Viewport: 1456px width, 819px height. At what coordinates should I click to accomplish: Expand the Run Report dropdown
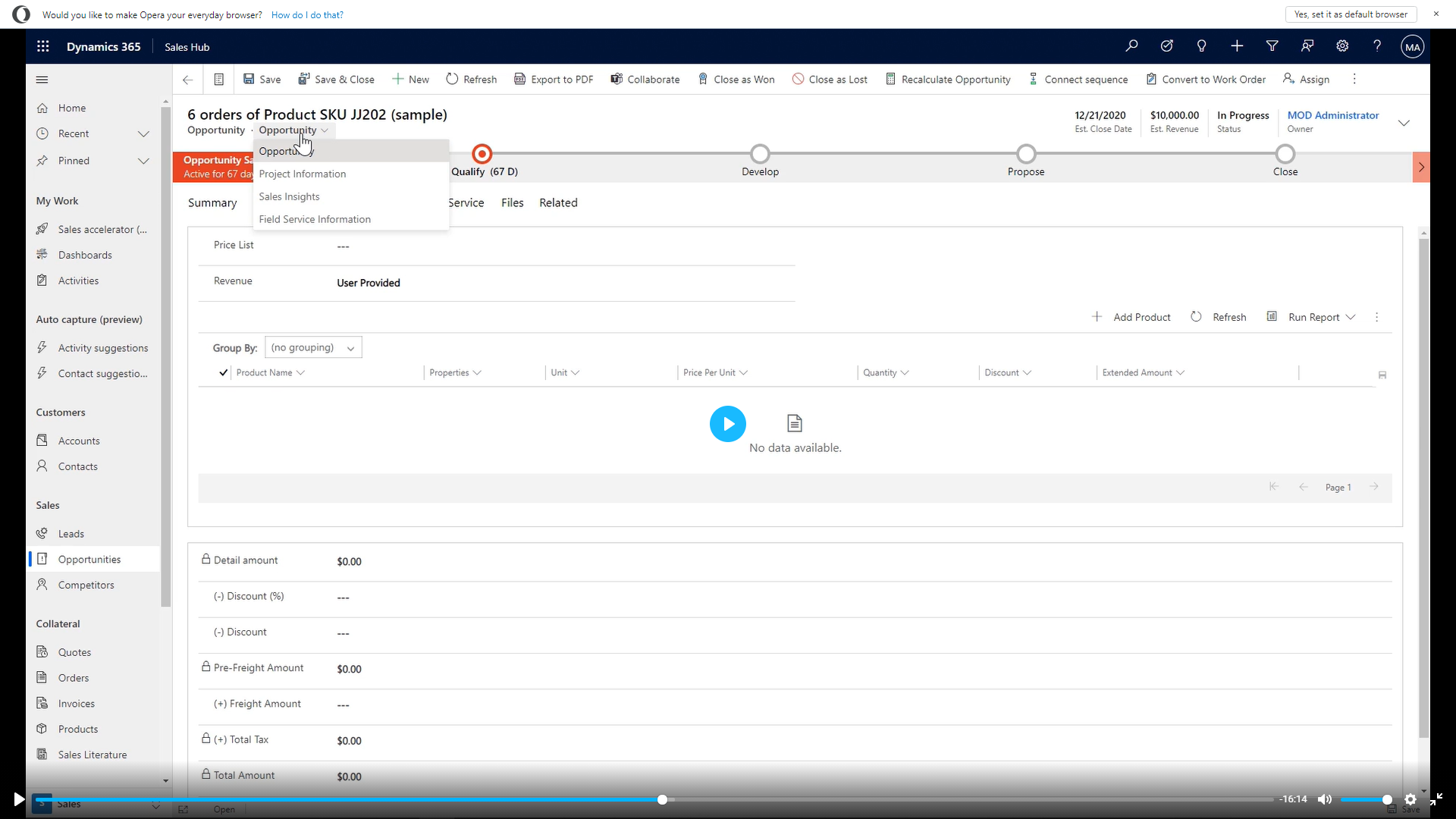1351,317
